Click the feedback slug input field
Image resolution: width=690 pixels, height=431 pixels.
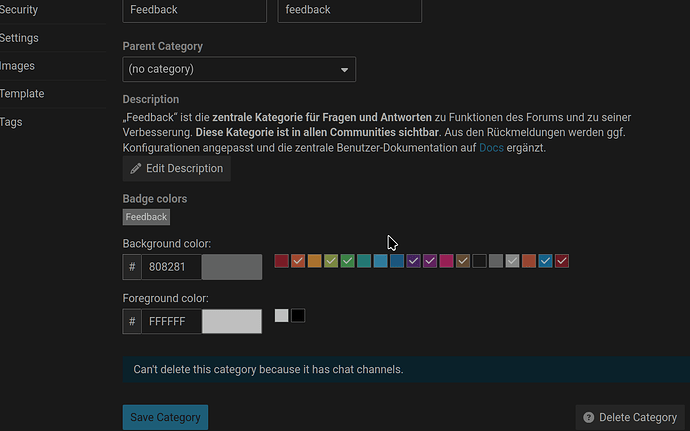[350, 10]
